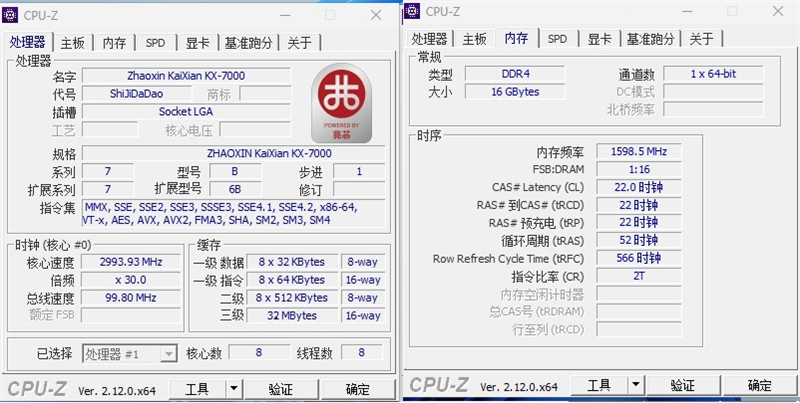Click the stepping value 1

[359, 171]
